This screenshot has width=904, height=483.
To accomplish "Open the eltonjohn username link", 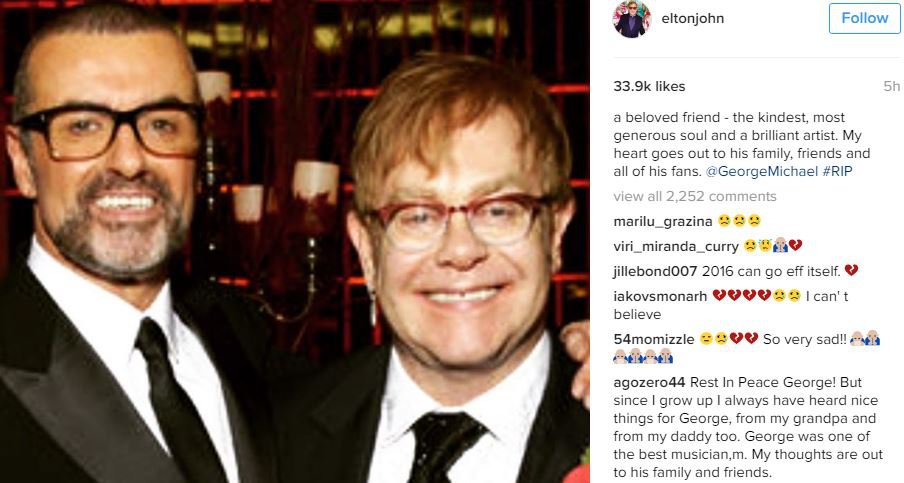I will pyautogui.click(x=692, y=18).
